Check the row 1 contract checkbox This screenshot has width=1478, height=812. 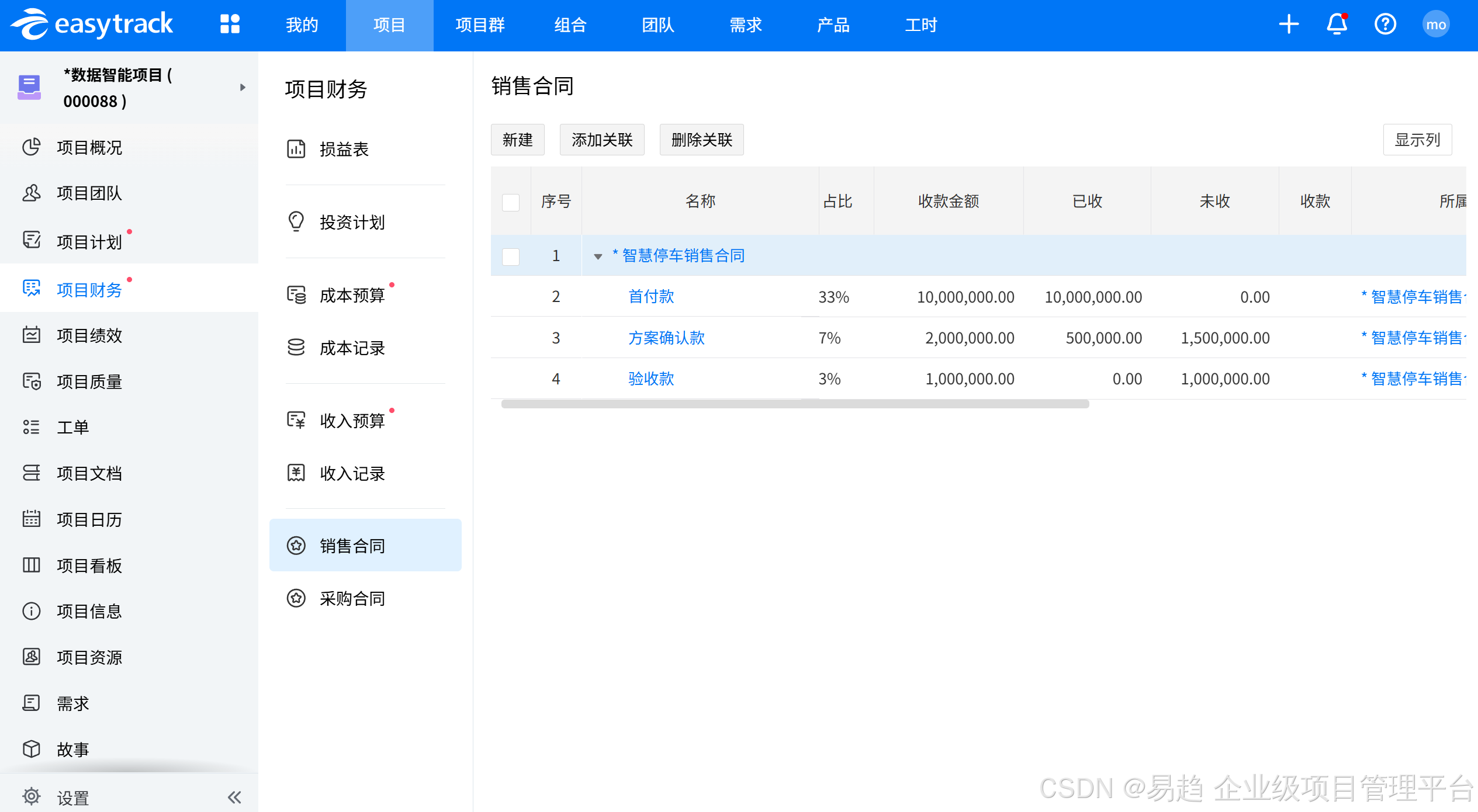pyautogui.click(x=511, y=256)
